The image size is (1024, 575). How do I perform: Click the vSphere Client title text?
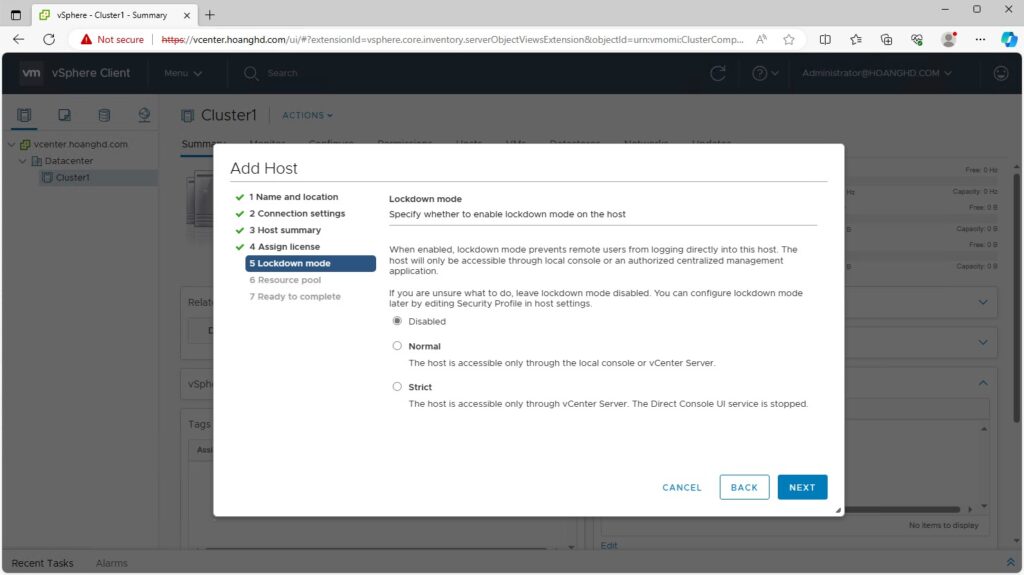click(x=91, y=73)
